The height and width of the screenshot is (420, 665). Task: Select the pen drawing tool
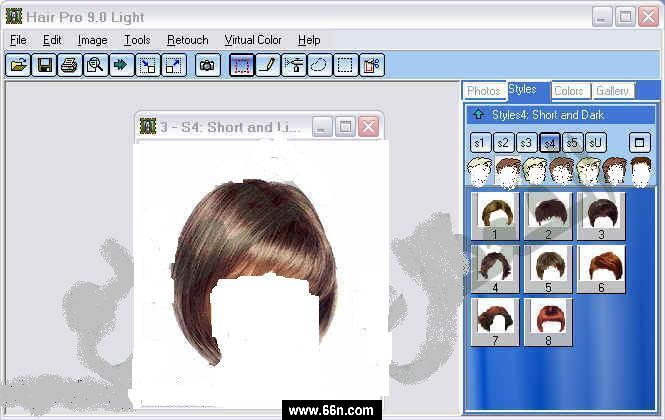[x=268, y=65]
